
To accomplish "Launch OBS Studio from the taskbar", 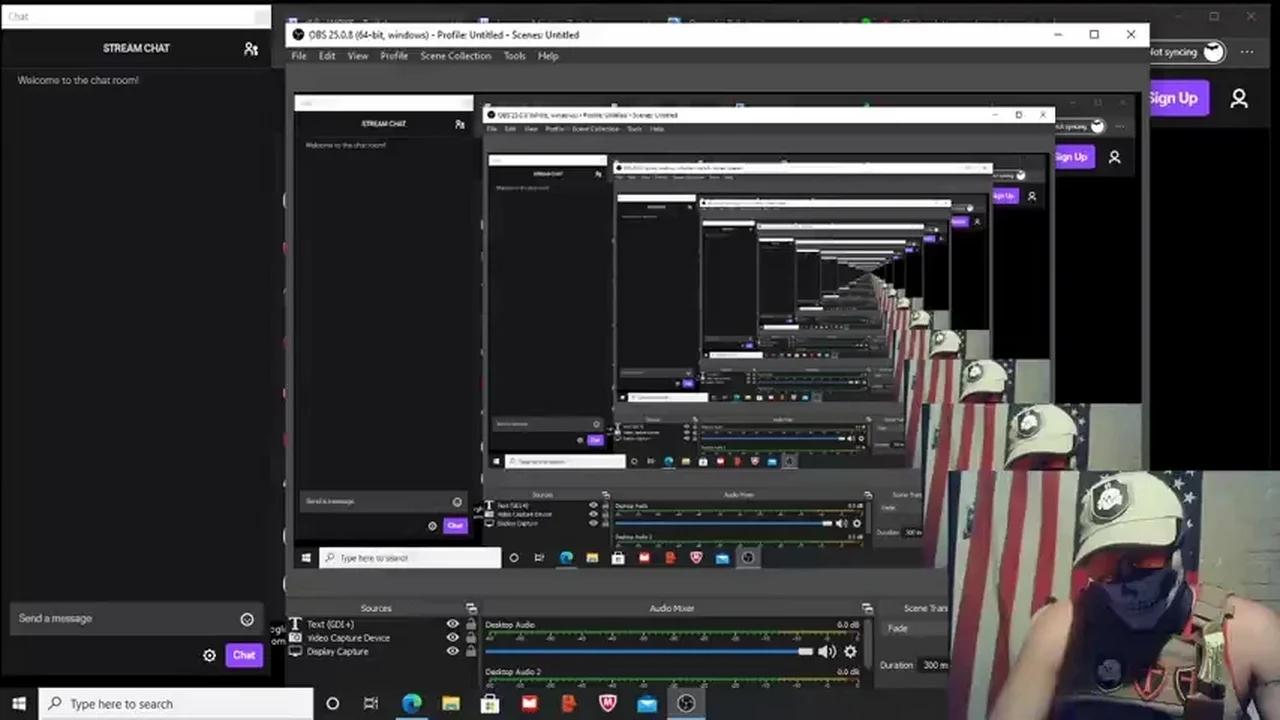I will tap(685, 703).
